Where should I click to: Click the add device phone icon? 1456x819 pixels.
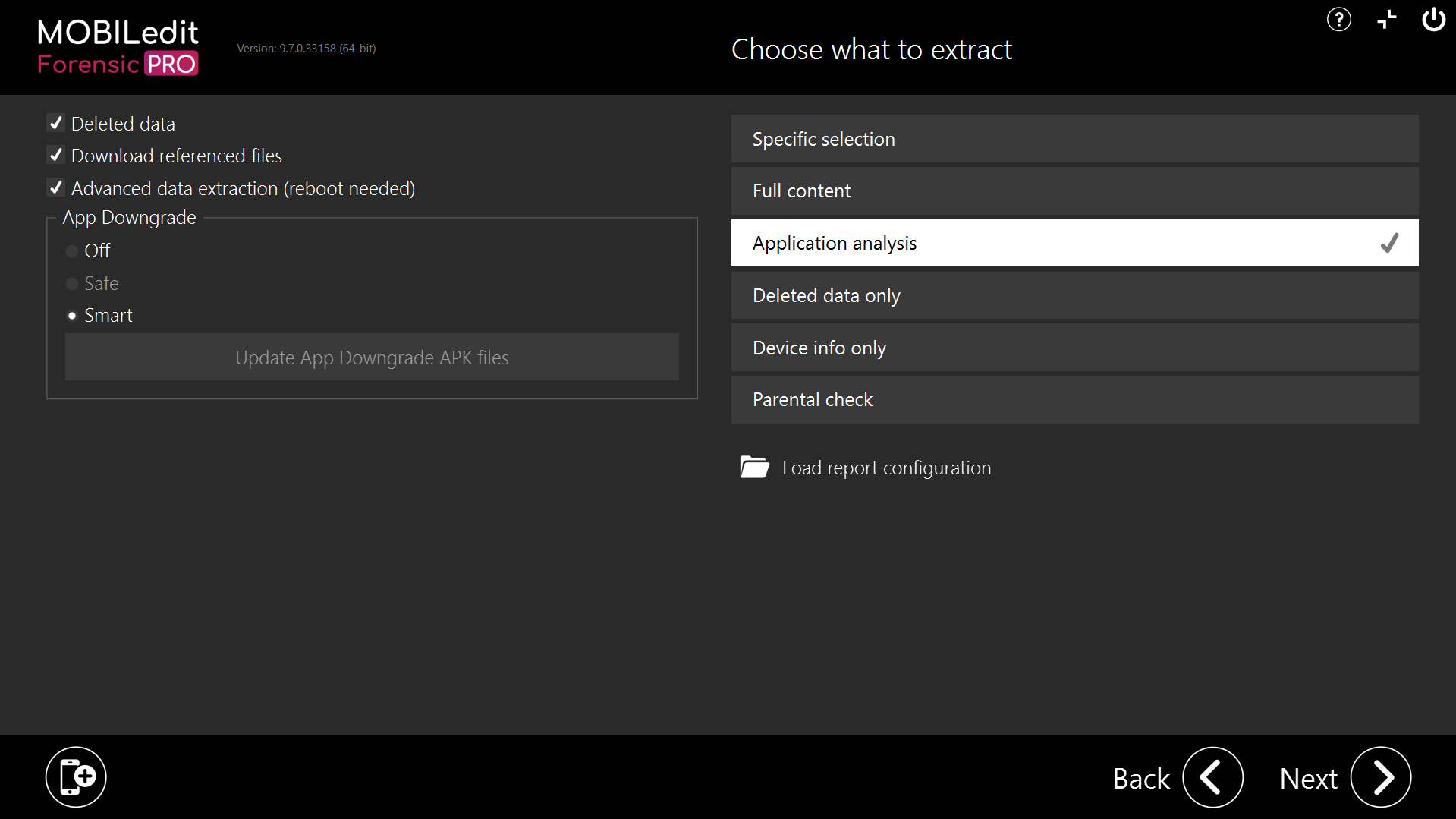click(x=76, y=776)
